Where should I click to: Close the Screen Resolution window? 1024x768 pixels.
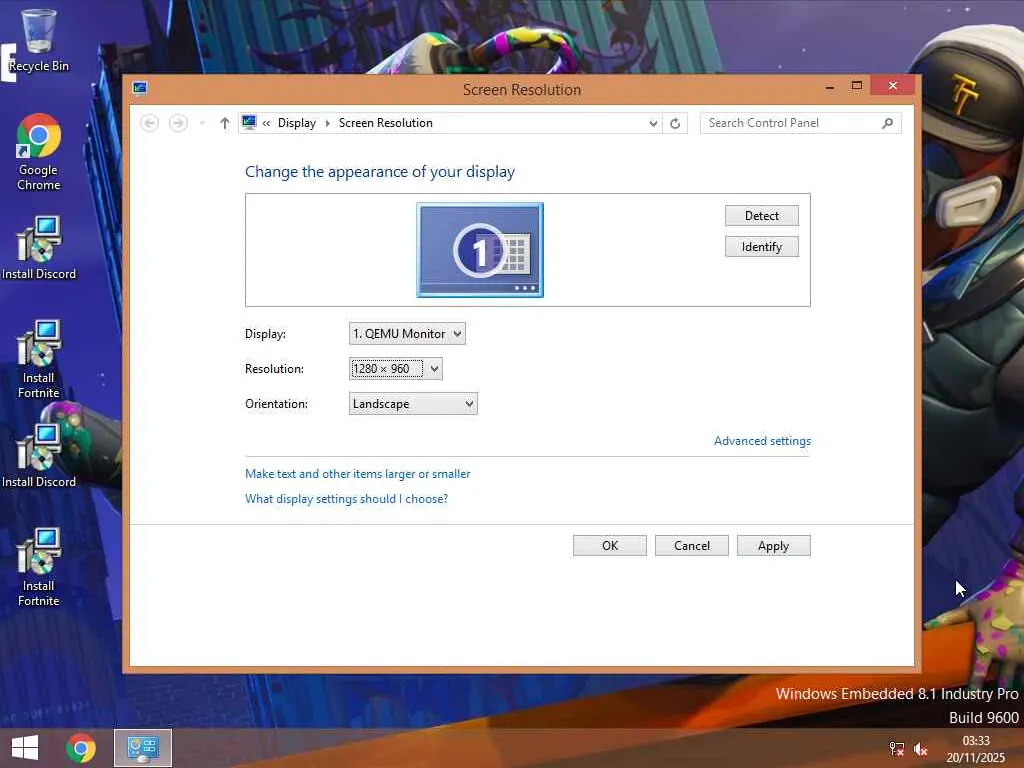coord(893,86)
